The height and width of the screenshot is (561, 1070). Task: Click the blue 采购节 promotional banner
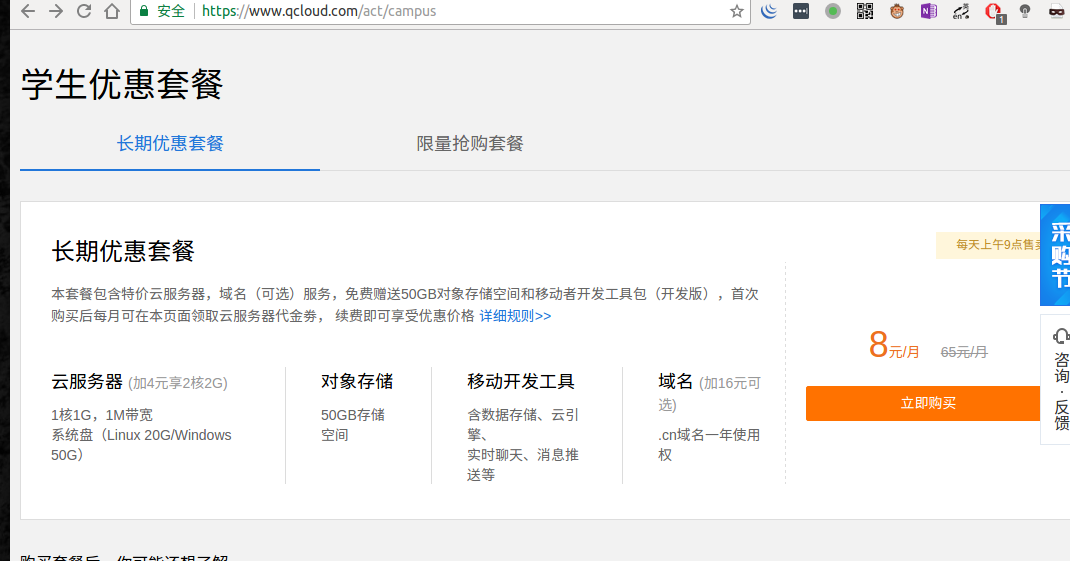(1057, 255)
